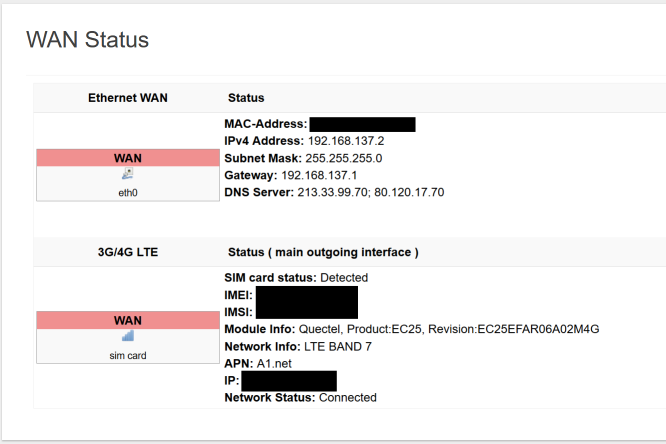Click the main outgoing interface status header
This screenshot has width=666, height=444.
(x=323, y=252)
